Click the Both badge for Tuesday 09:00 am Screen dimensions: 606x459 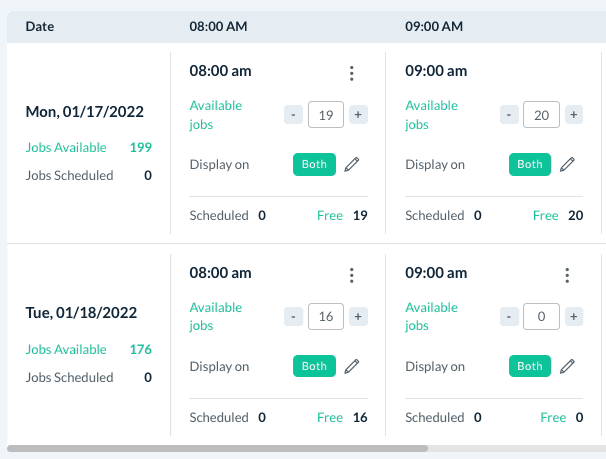[530, 366]
